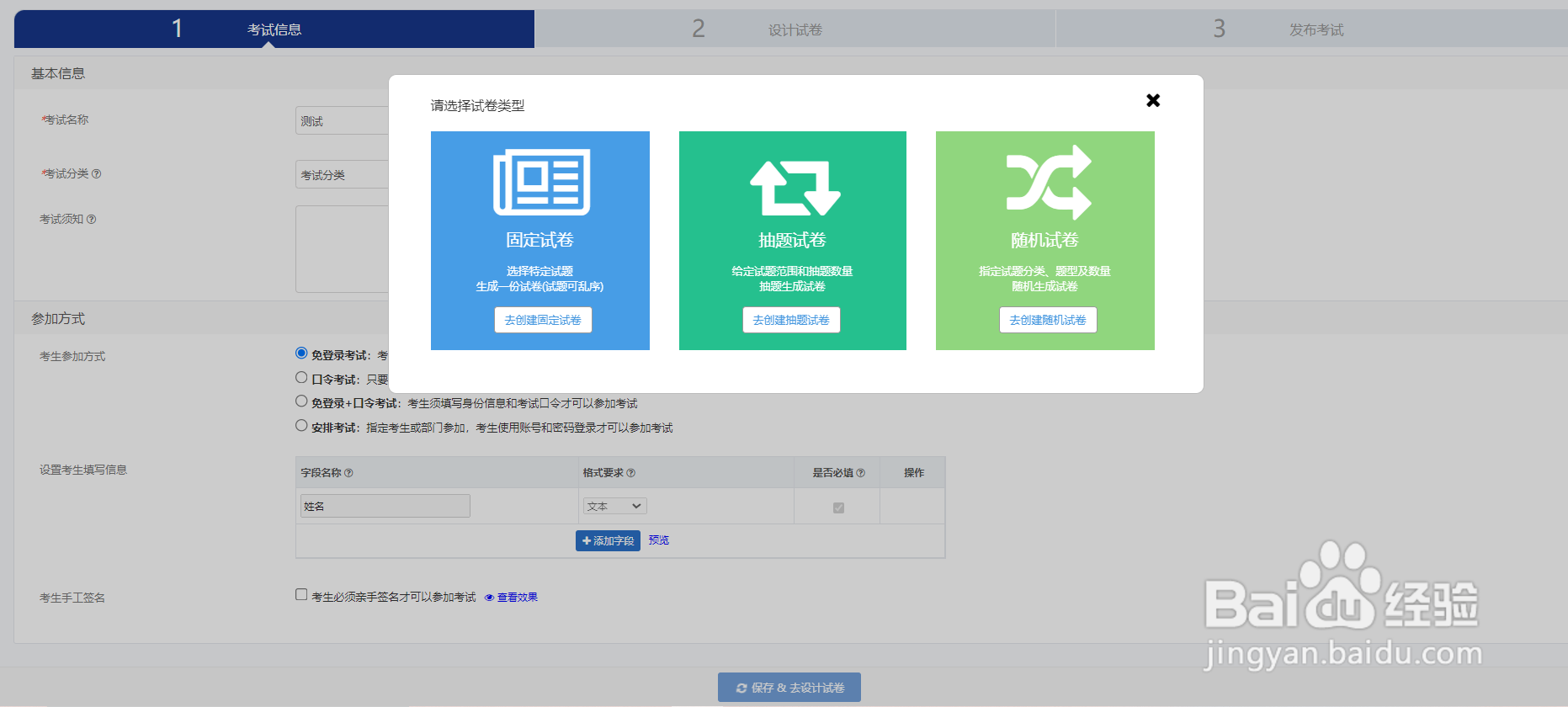Open 查看效果 link with eye icon

(512, 598)
